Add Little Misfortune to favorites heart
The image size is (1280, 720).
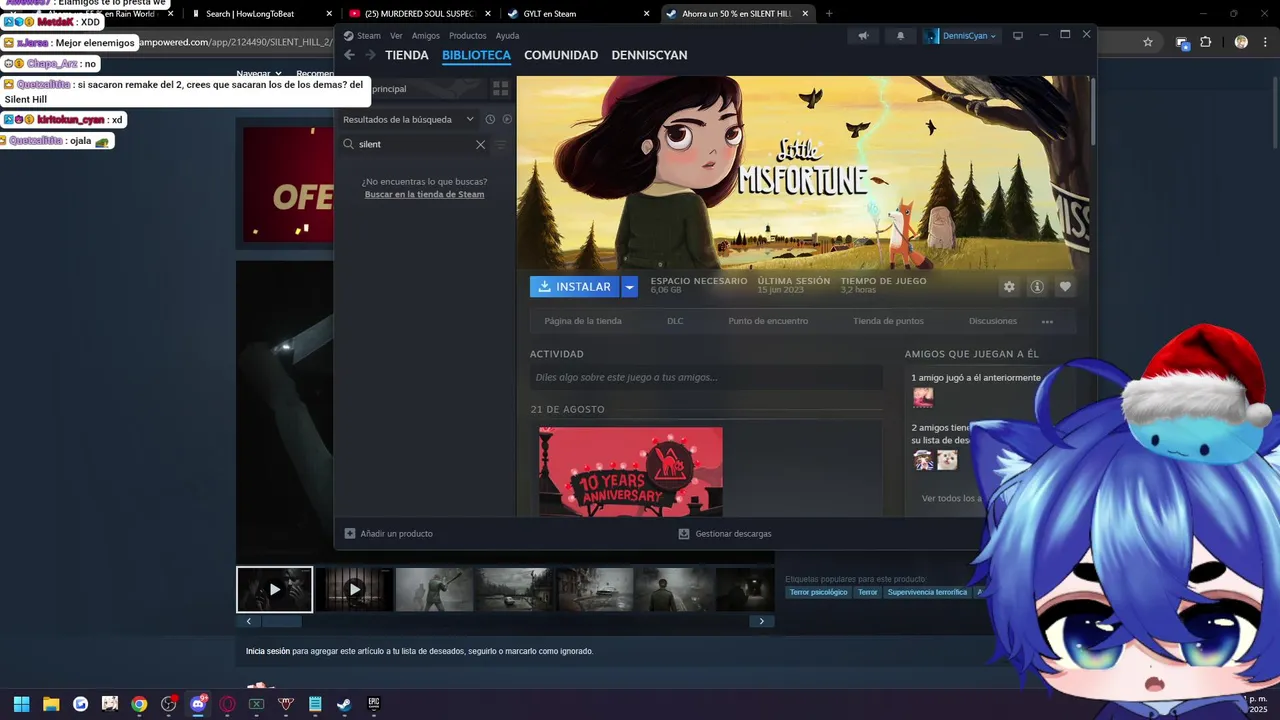(x=1065, y=287)
